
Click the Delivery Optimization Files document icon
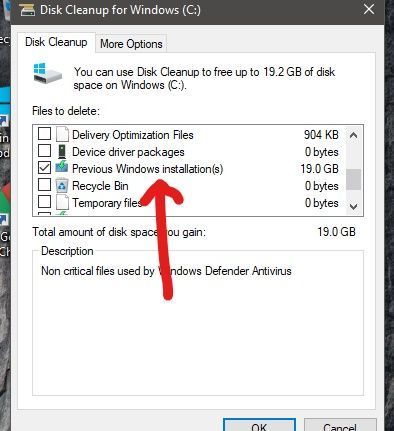click(x=62, y=134)
